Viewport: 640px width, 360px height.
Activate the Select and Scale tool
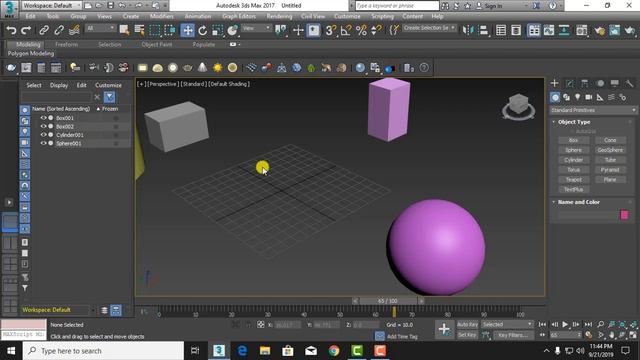click(218, 30)
